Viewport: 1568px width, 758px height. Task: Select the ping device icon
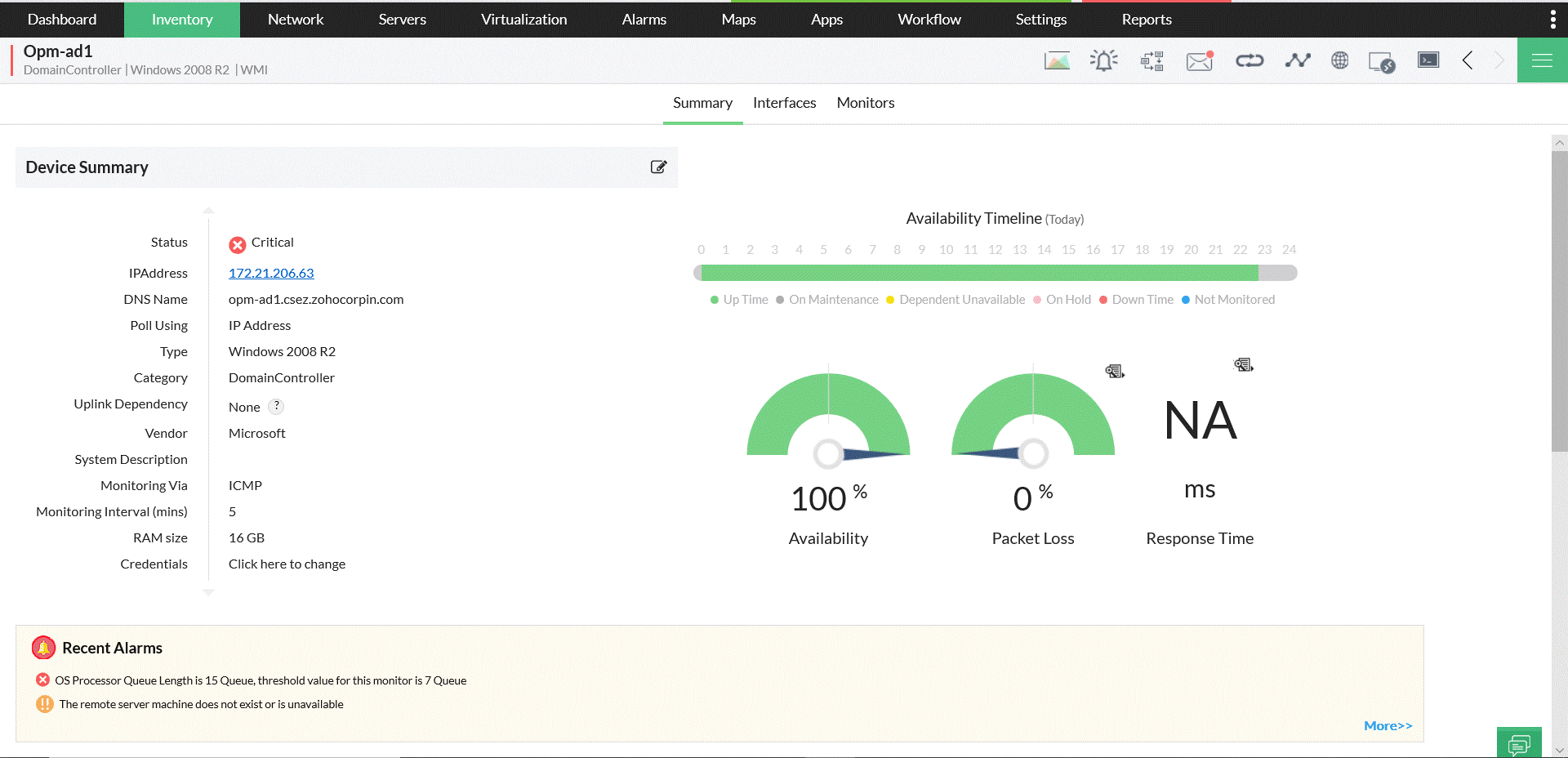[x=1249, y=60]
